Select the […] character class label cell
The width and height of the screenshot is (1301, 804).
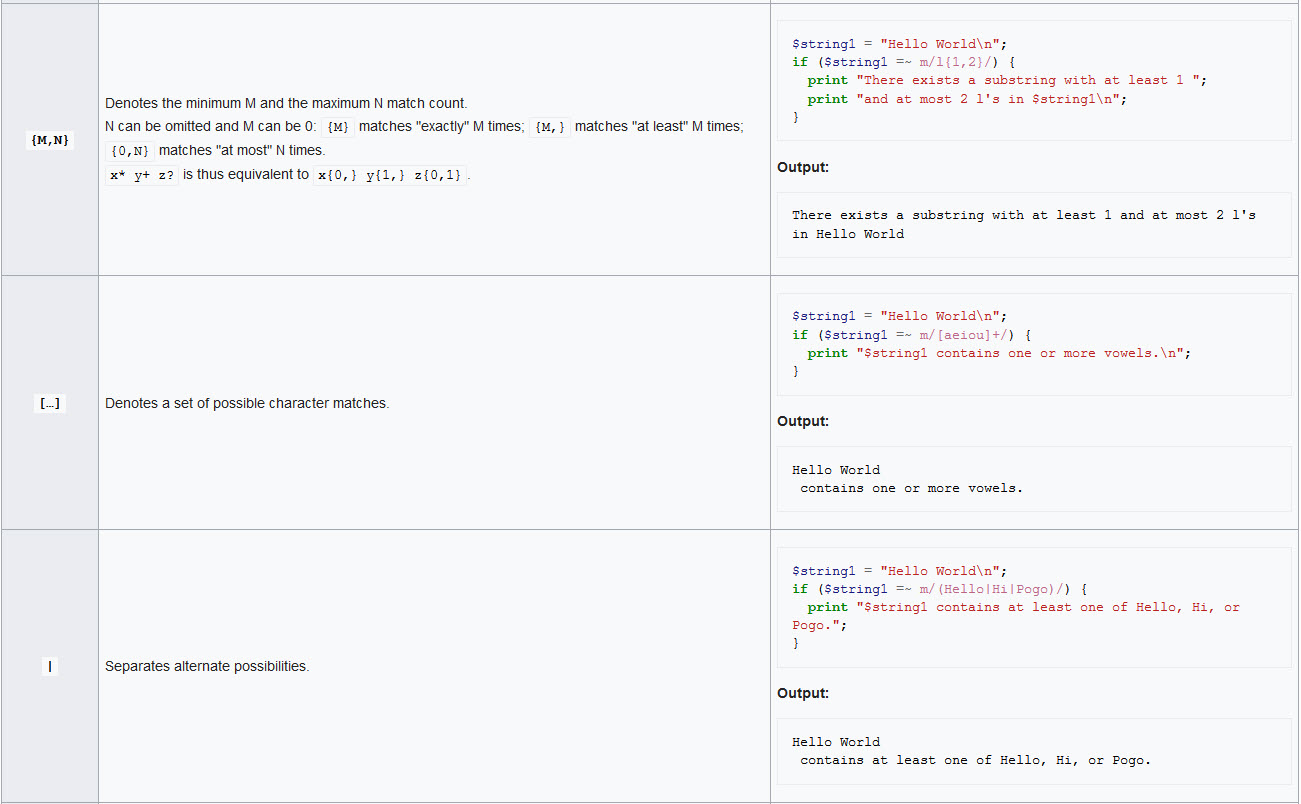(49, 403)
